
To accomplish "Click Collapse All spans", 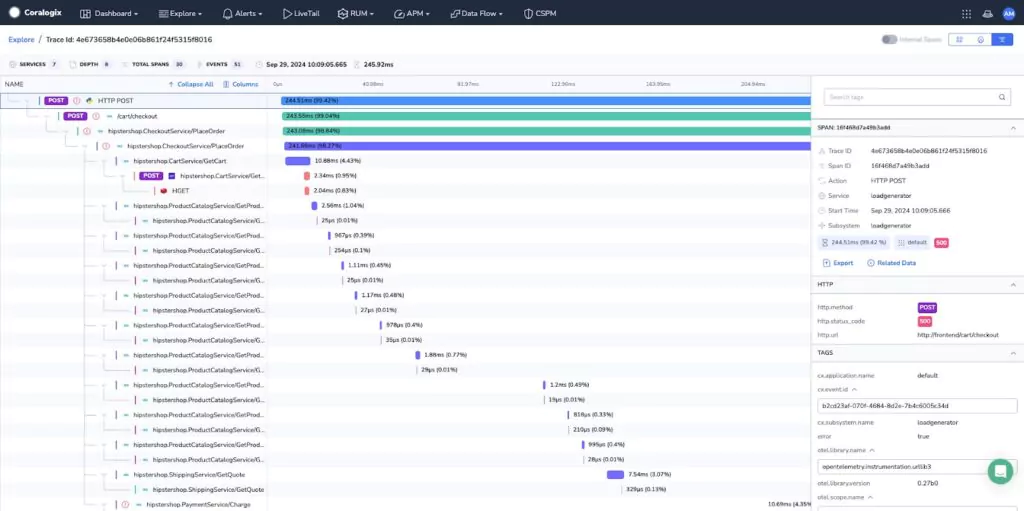I will (191, 84).
